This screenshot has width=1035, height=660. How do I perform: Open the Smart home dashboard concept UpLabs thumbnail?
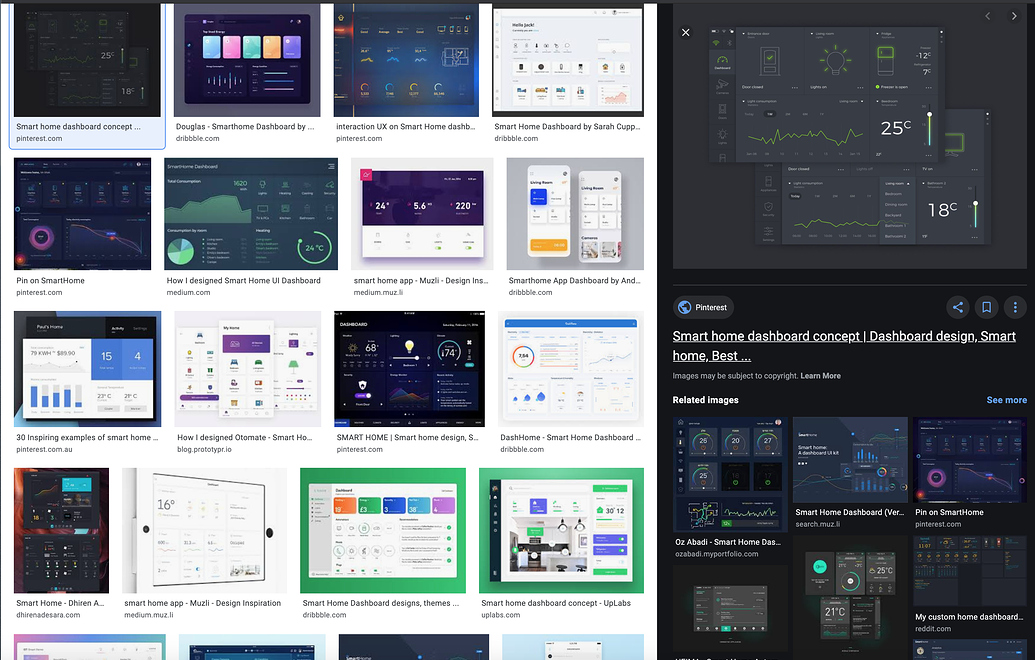click(x=561, y=529)
